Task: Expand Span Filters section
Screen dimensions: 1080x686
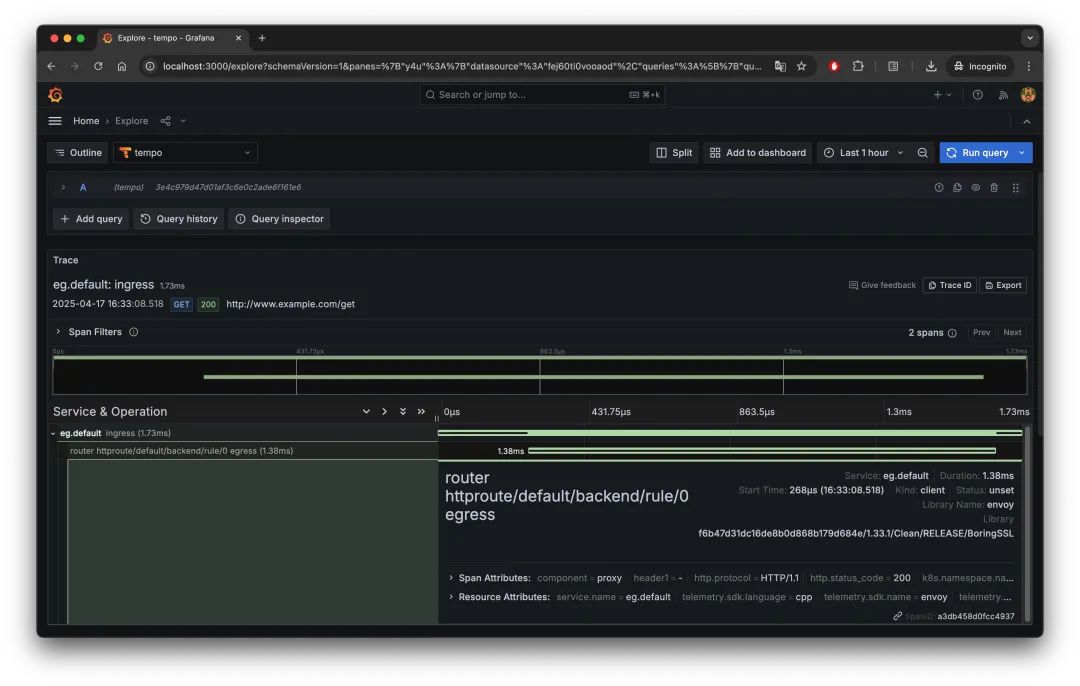Action: pos(59,332)
